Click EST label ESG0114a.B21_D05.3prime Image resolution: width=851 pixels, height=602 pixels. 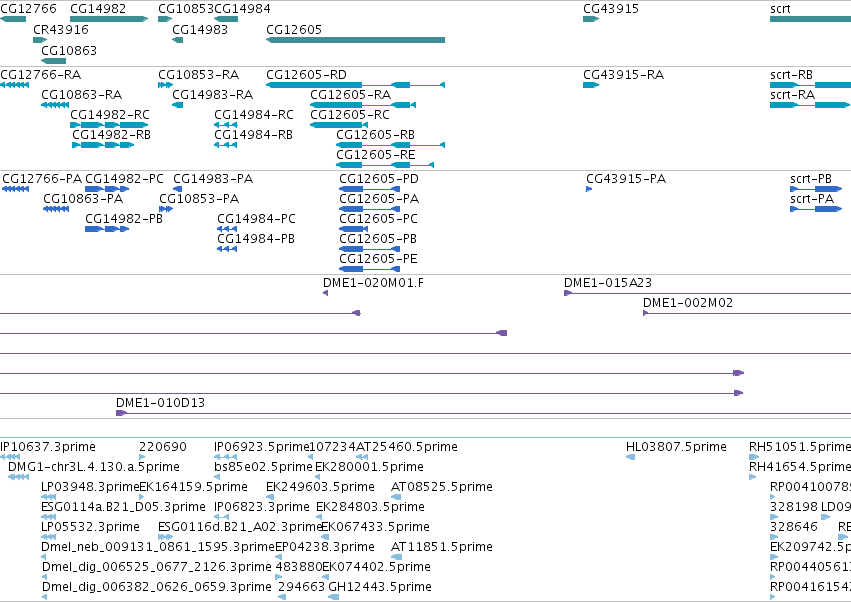(123, 508)
